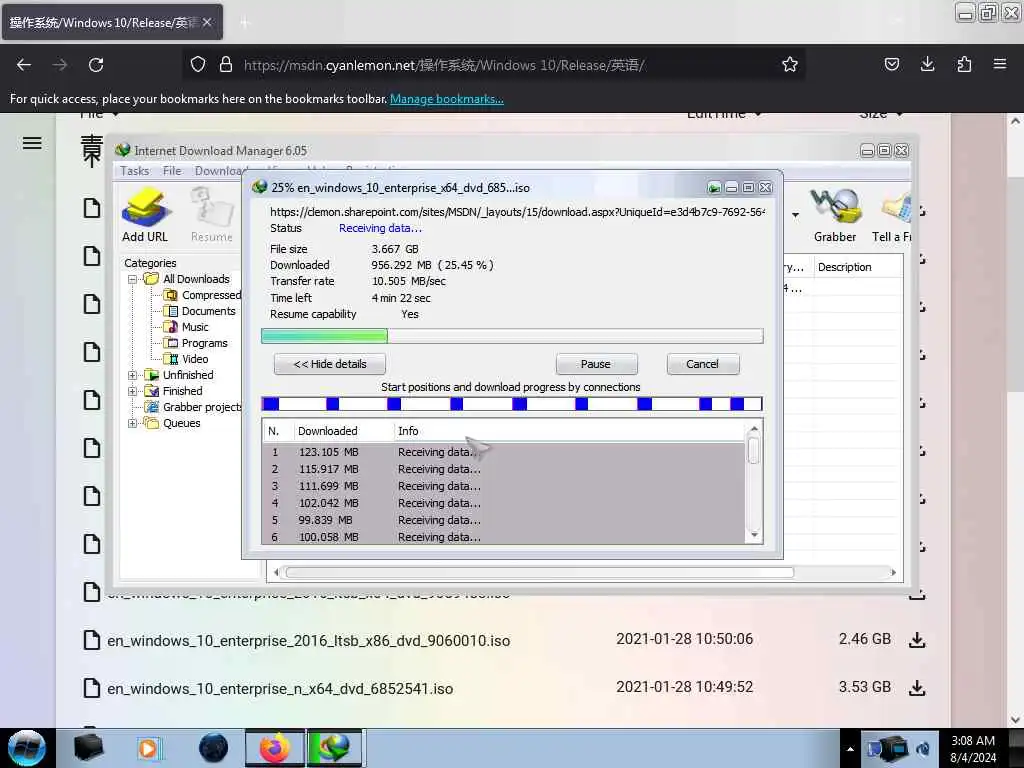Open en_windows_10_enterprise_n_x64_dvd_6852541.iso link
This screenshot has height=768, width=1024.
pos(280,688)
